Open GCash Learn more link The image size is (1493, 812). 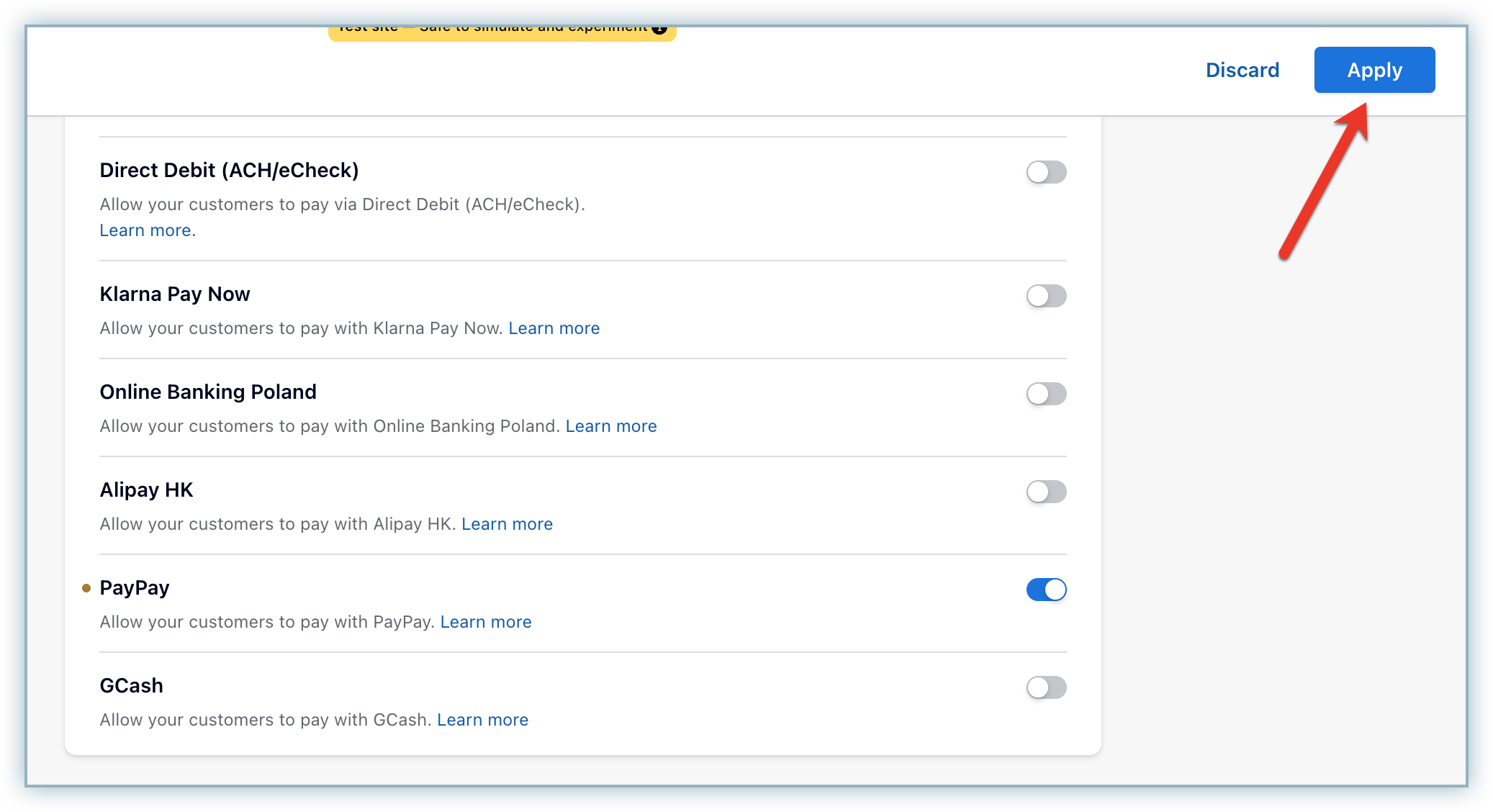coord(483,720)
